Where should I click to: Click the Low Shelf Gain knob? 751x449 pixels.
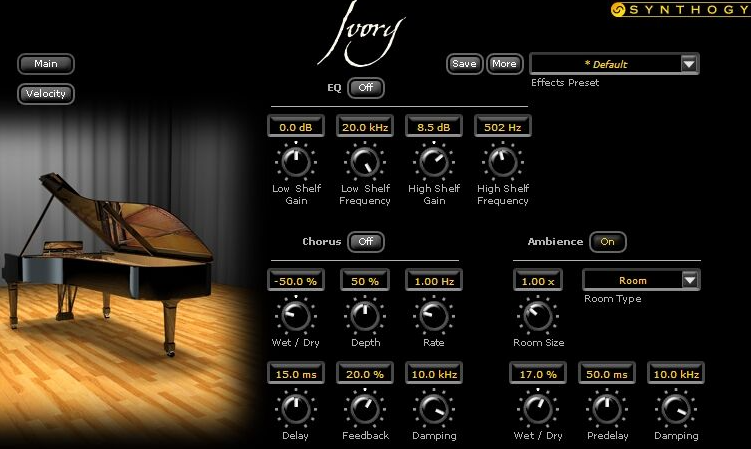296,162
